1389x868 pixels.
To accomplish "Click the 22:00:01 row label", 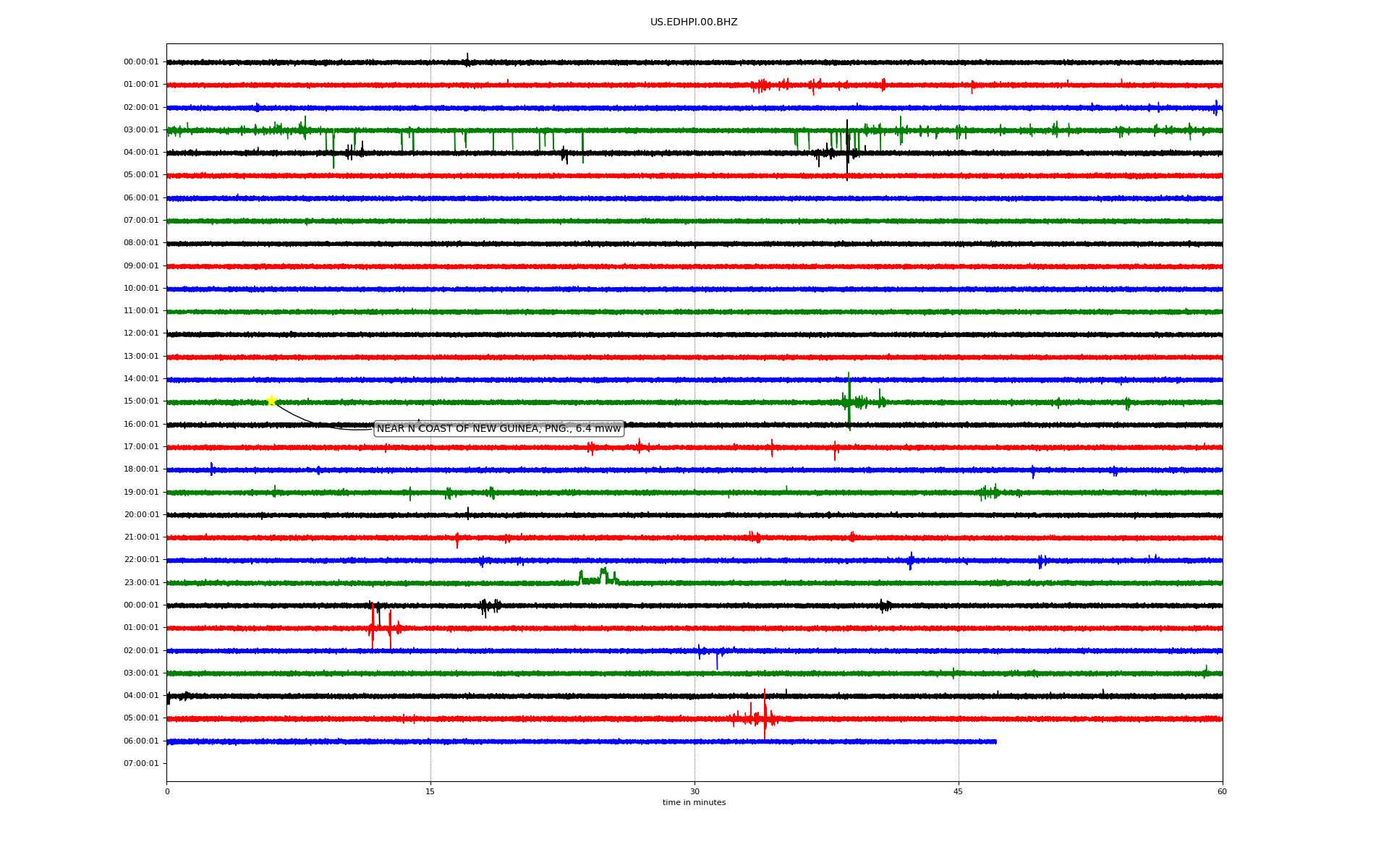I will point(141,560).
